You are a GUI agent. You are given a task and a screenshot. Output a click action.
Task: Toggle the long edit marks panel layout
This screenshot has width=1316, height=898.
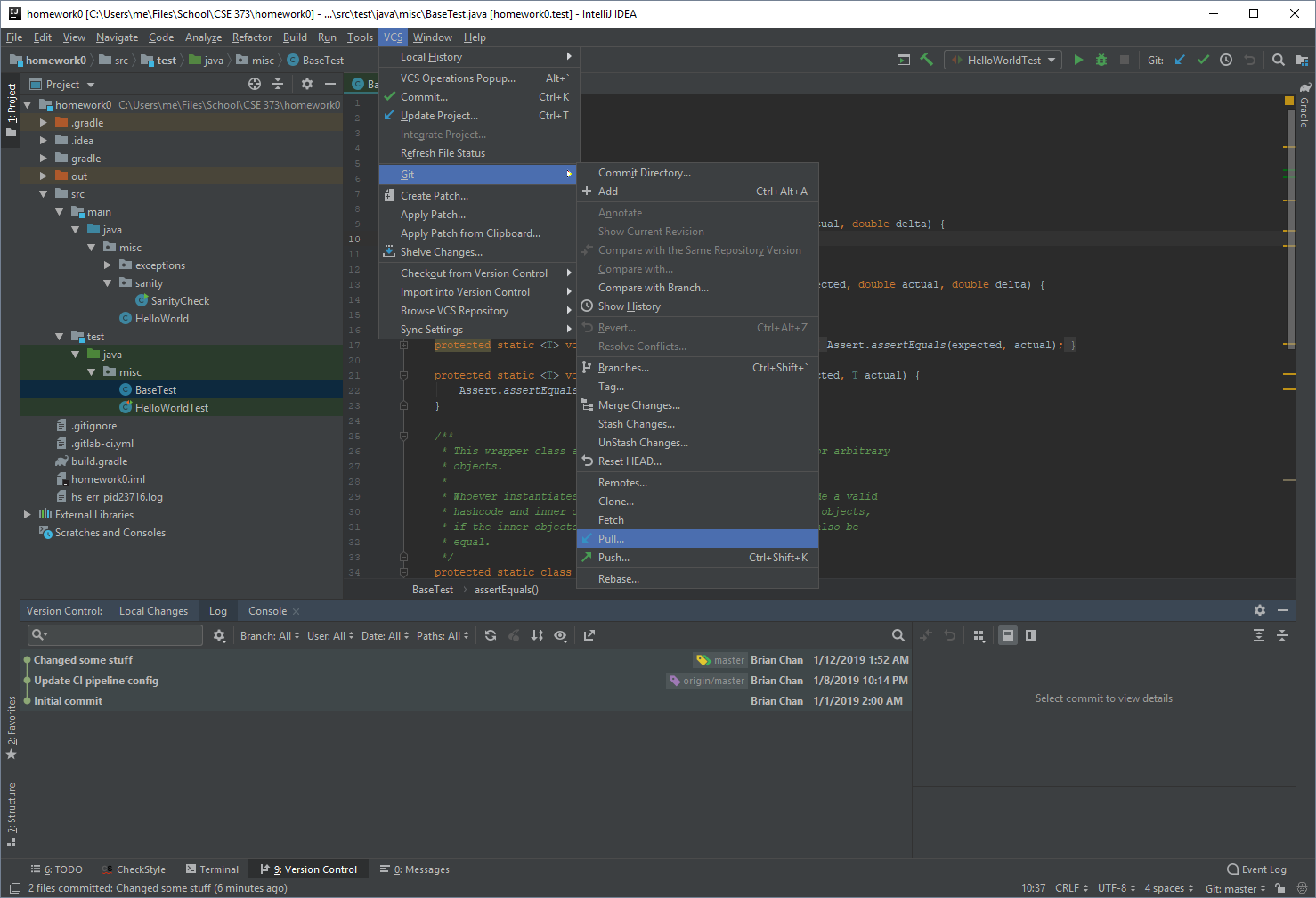click(1032, 634)
